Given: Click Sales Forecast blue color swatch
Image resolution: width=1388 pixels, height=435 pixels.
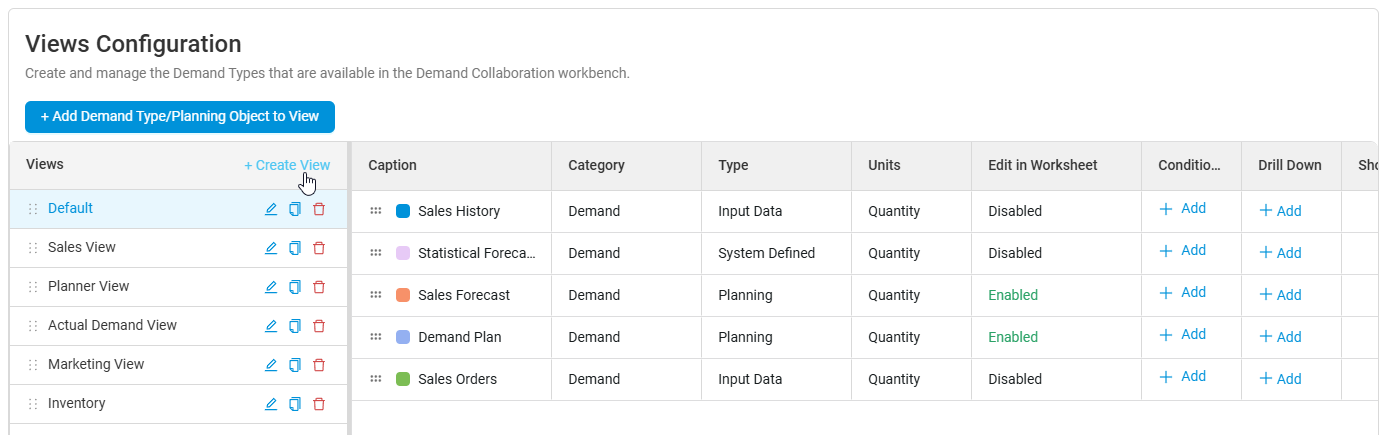Looking at the screenshot, I should pos(403,295).
